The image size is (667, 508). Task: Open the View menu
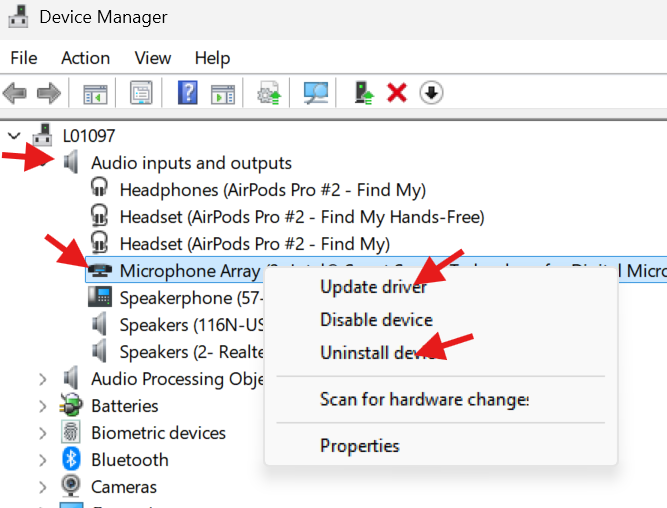pyautogui.click(x=153, y=58)
